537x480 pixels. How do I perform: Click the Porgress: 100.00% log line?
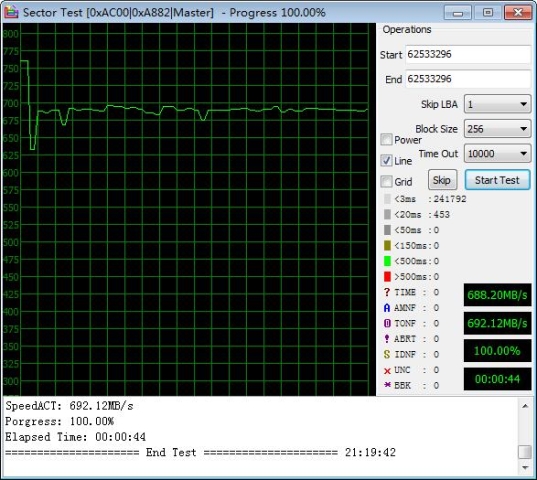(59, 421)
